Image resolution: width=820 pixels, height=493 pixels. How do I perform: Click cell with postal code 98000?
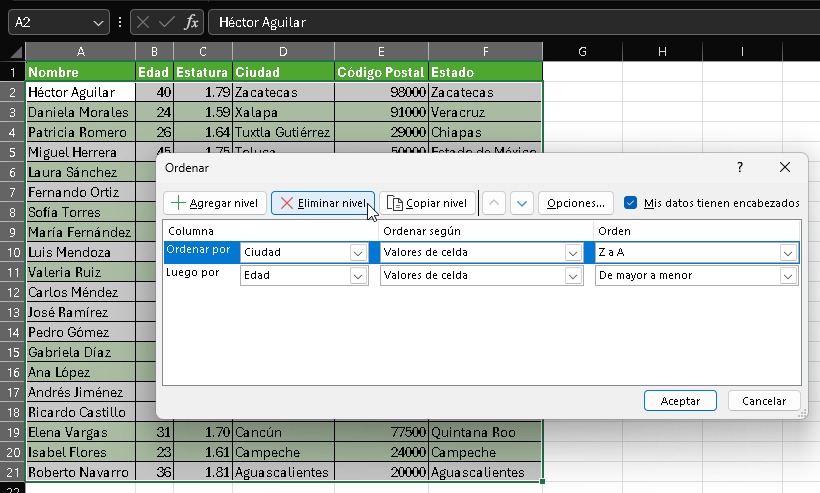(x=381, y=92)
